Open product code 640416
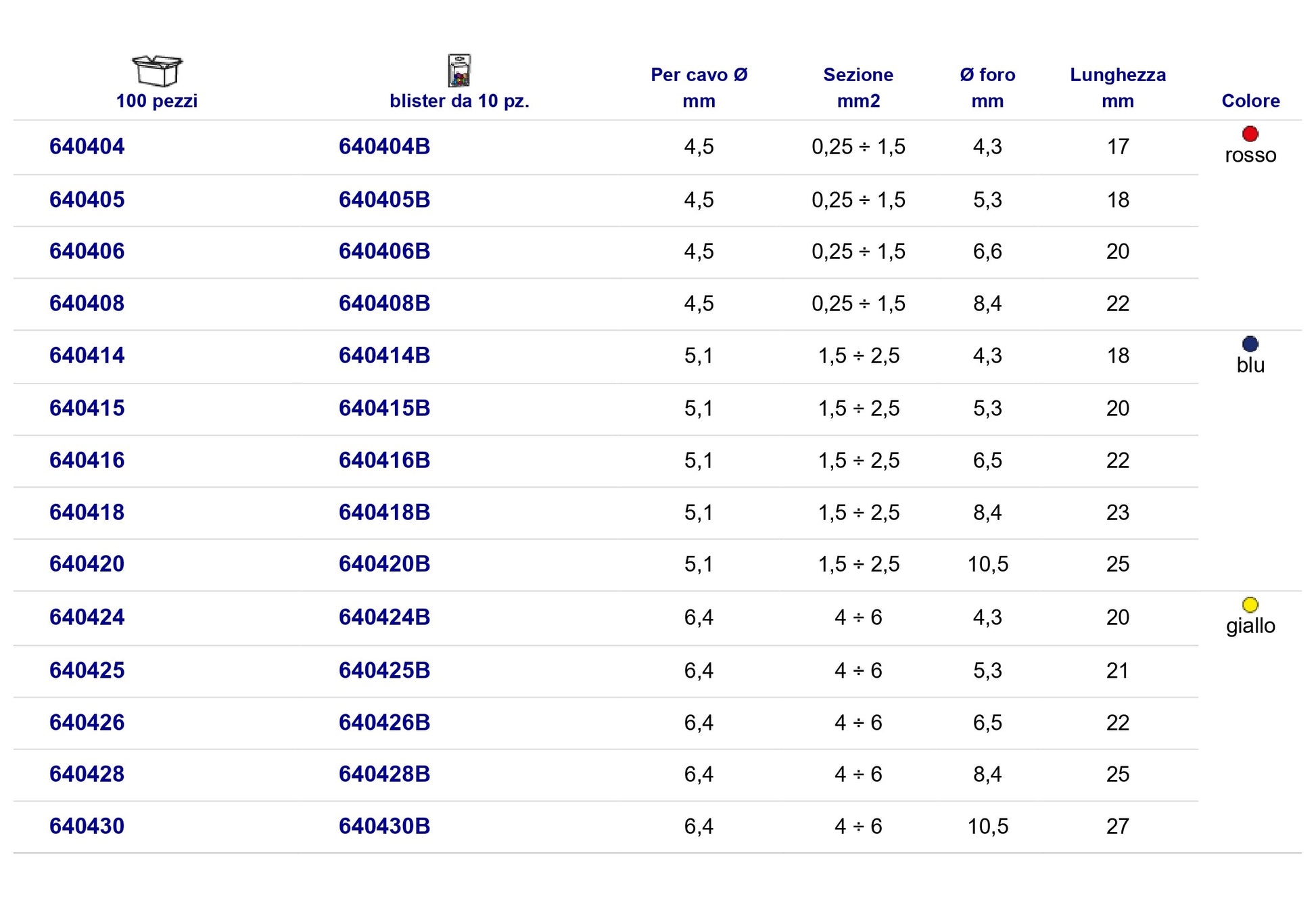Image resolution: width=1316 pixels, height=905 pixels. (87, 461)
